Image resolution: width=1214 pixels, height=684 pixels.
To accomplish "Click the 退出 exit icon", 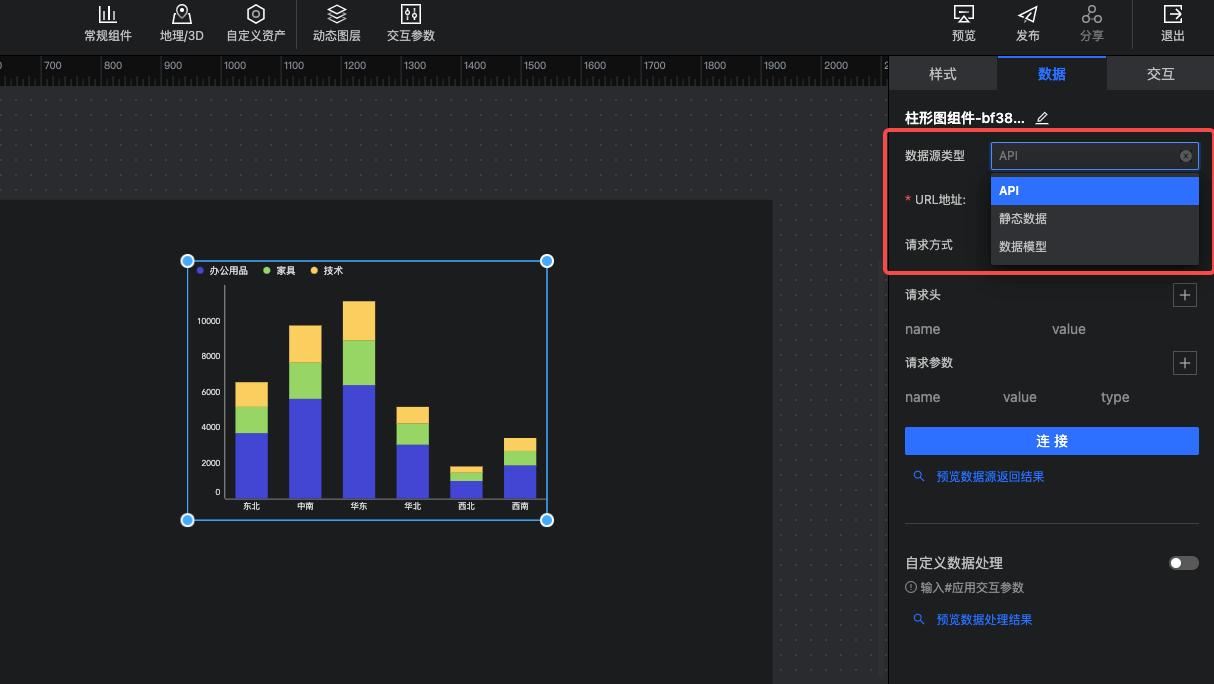I will (x=1173, y=14).
